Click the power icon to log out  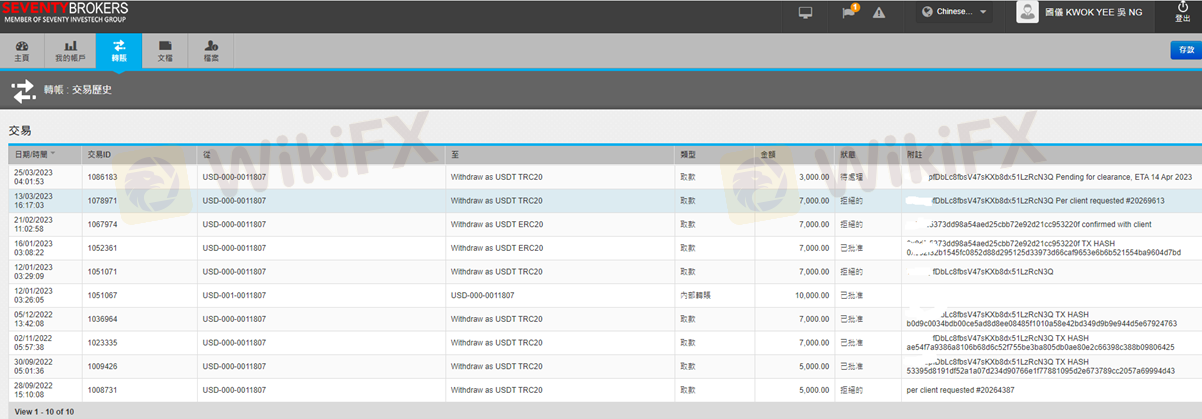1183,8
